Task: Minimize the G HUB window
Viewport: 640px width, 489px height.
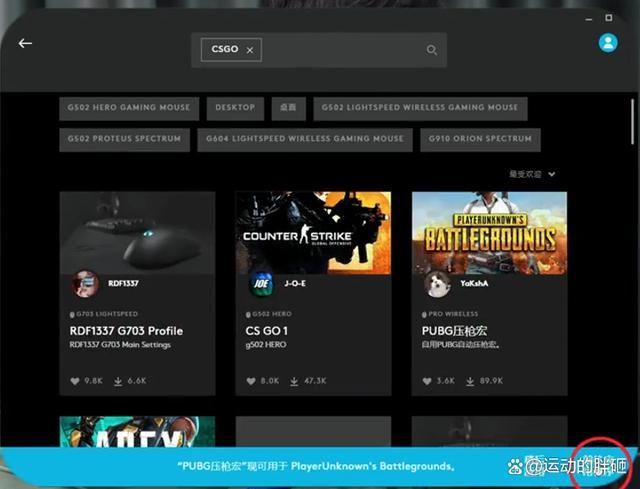Action: click(589, 19)
